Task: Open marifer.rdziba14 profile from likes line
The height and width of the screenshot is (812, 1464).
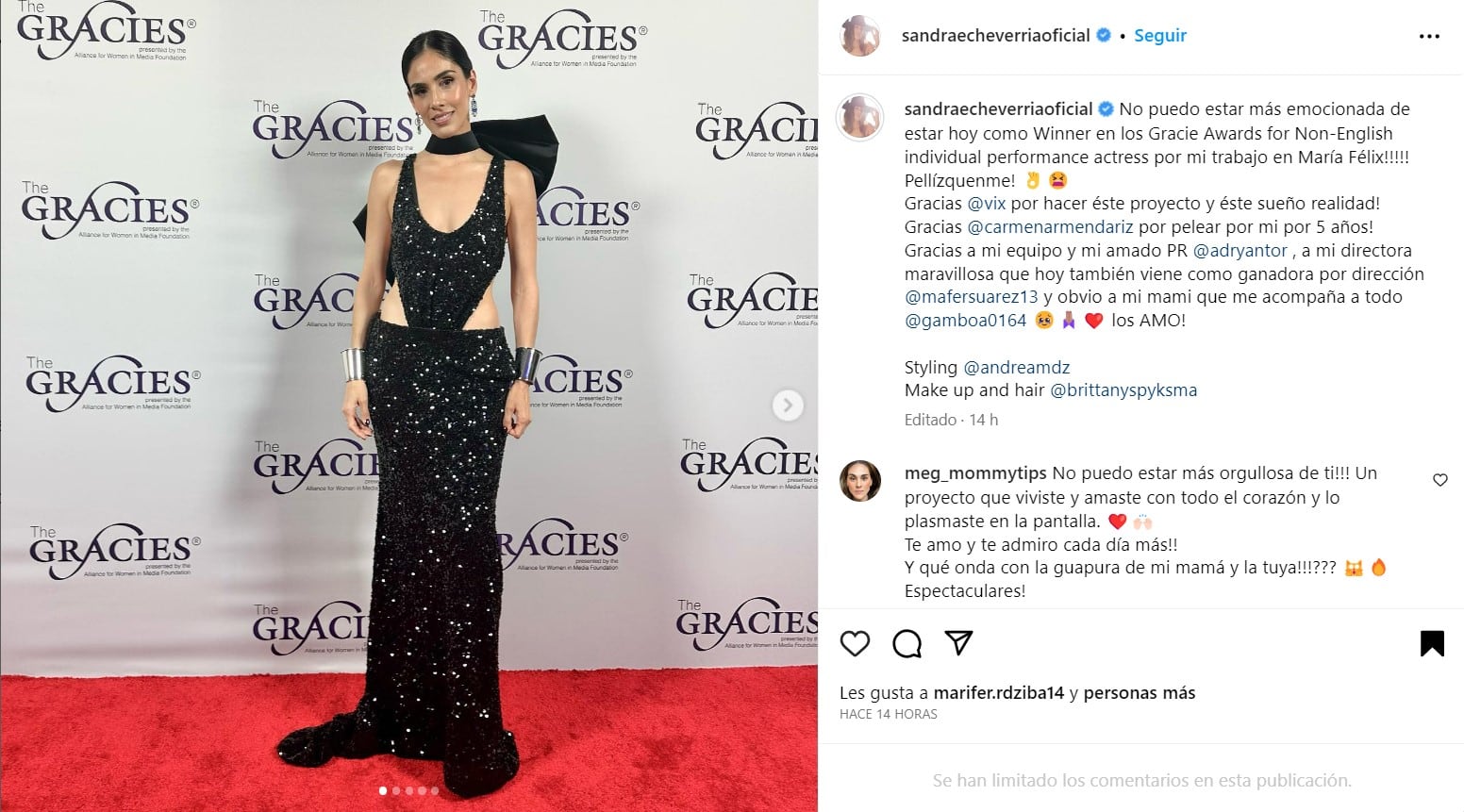Action: click(x=999, y=692)
